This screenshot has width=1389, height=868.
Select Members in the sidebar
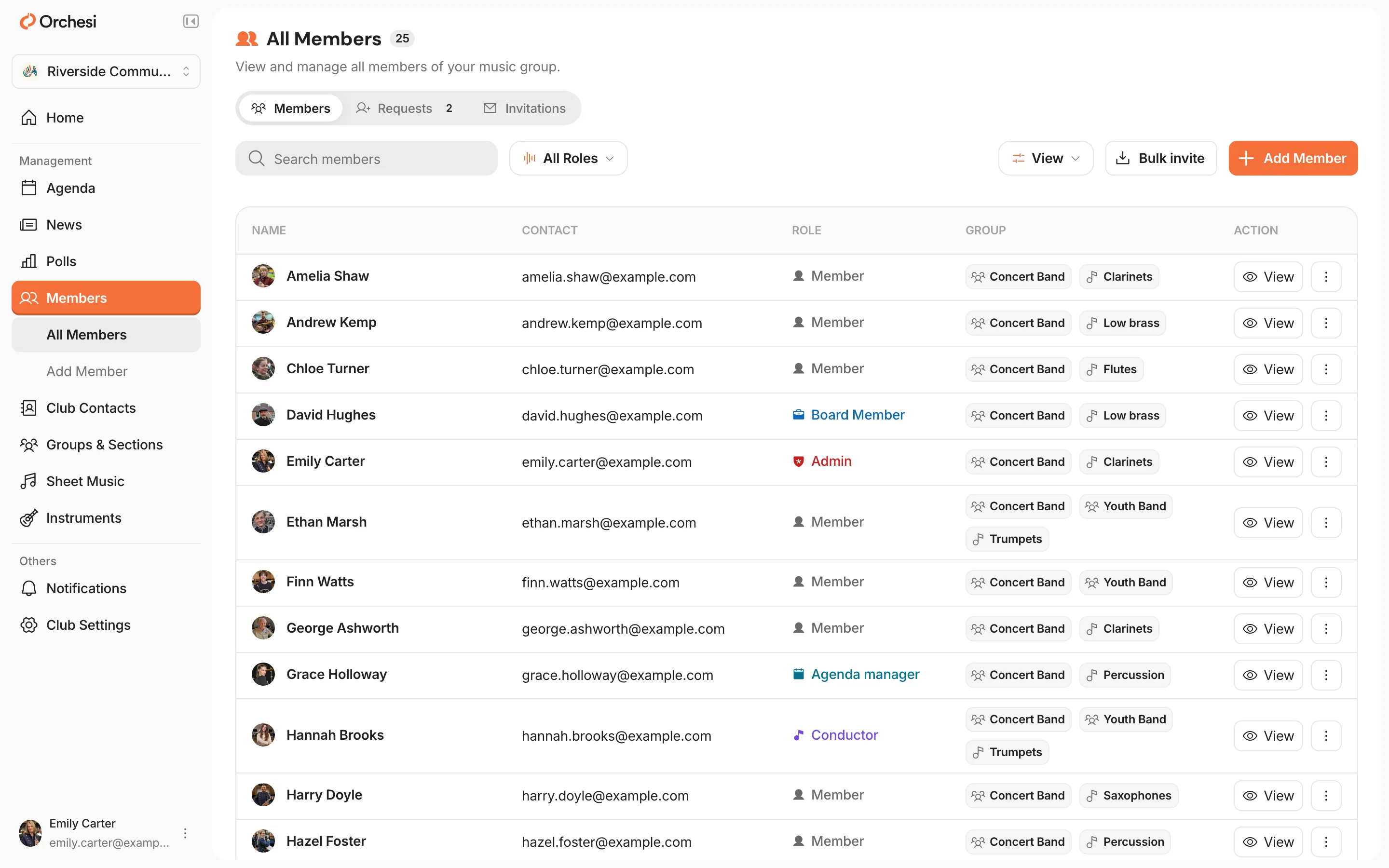pyautogui.click(x=106, y=298)
